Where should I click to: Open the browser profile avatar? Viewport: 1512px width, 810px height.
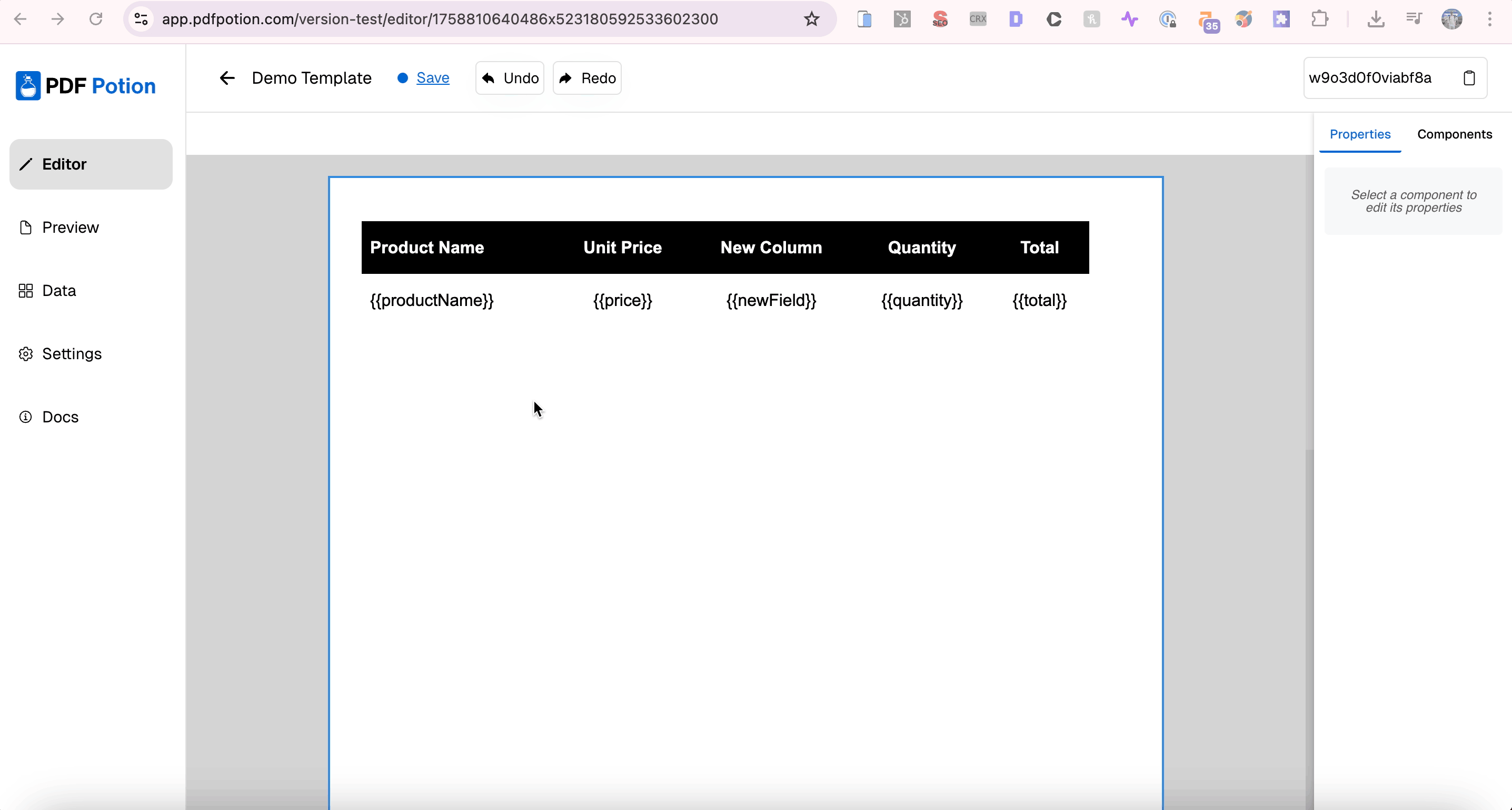(x=1451, y=19)
